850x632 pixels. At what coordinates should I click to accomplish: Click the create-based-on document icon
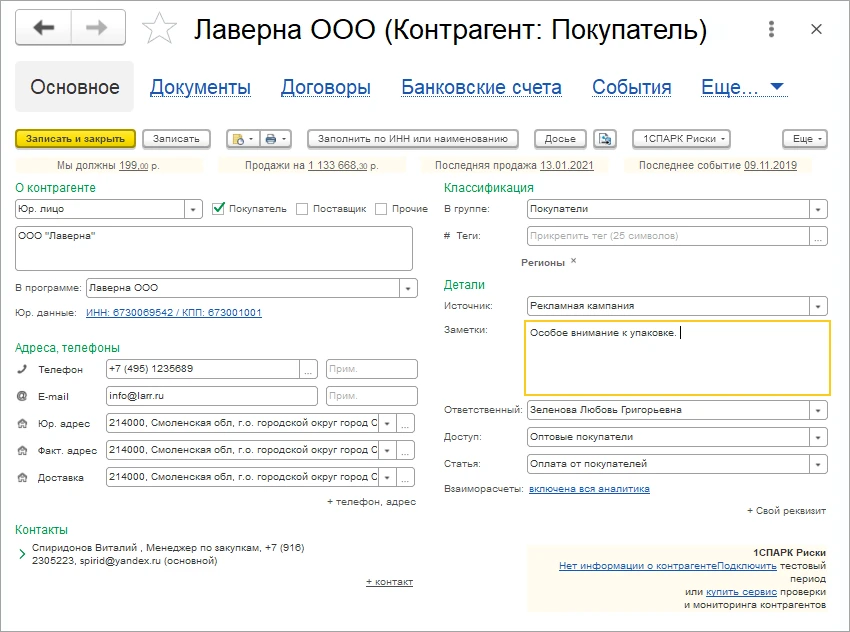coord(240,138)
